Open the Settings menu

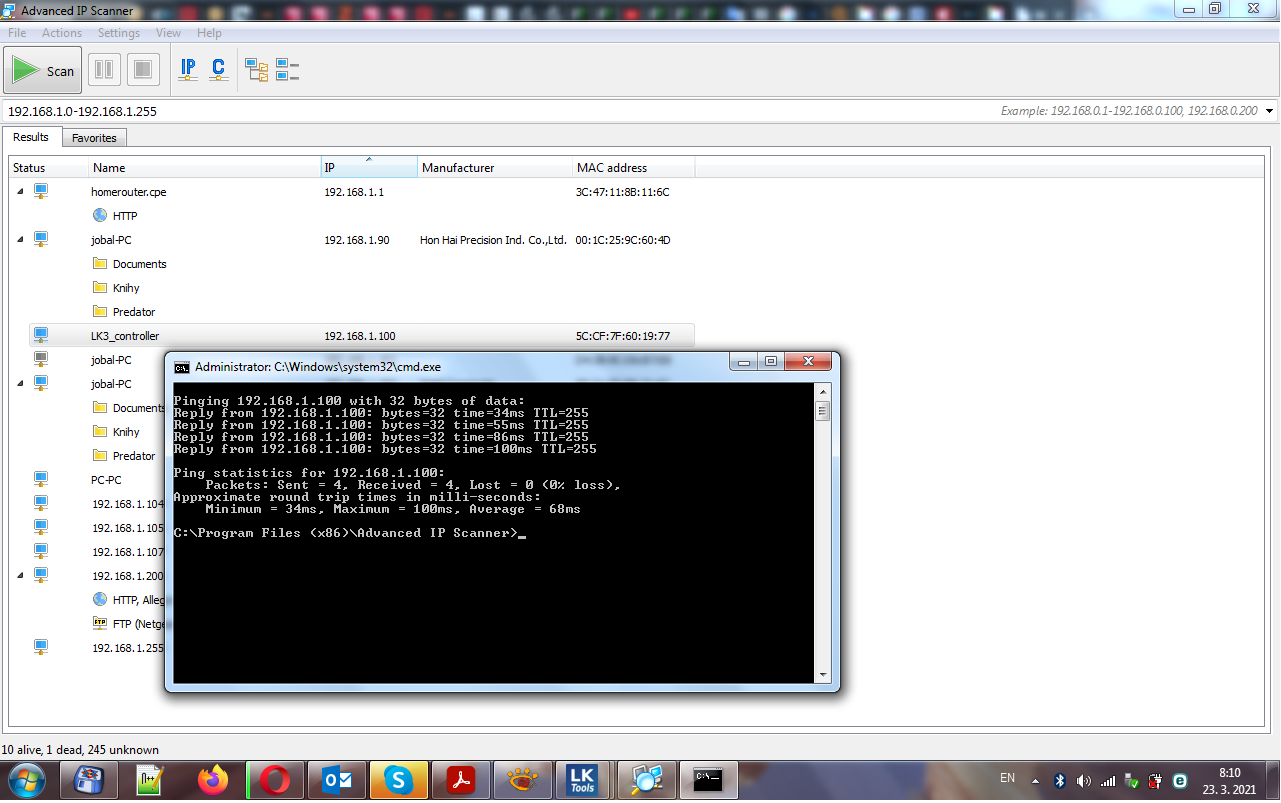click(x=119, y=33)
